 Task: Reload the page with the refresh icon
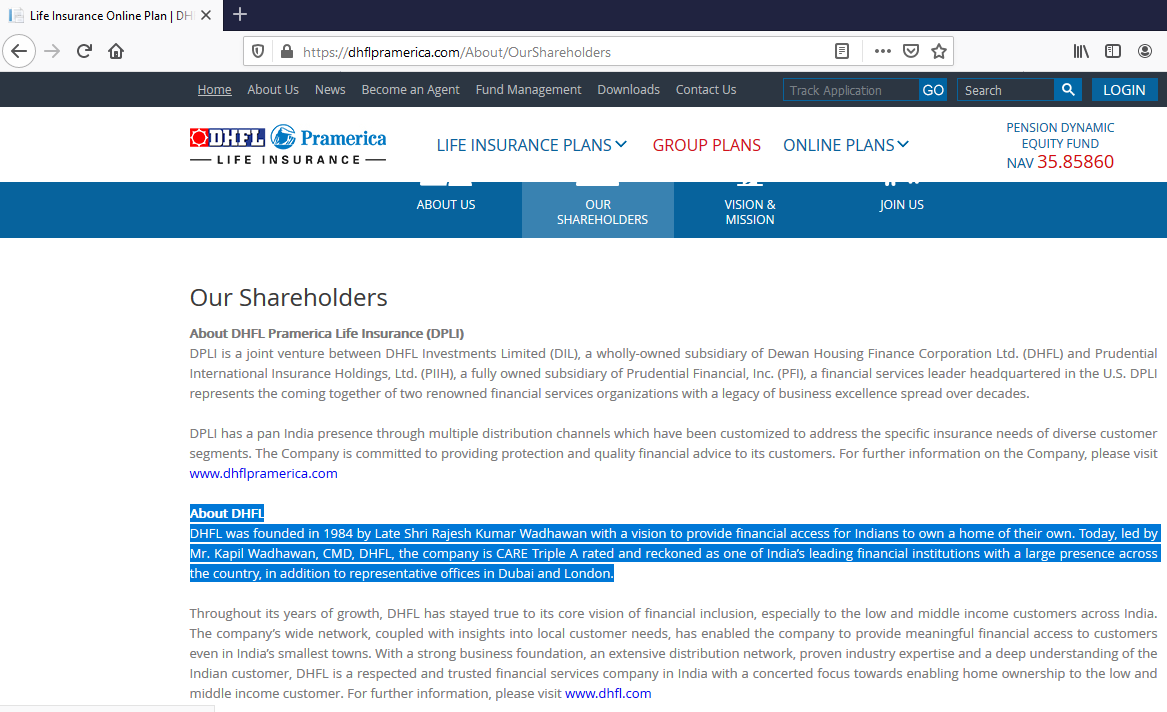84,51
